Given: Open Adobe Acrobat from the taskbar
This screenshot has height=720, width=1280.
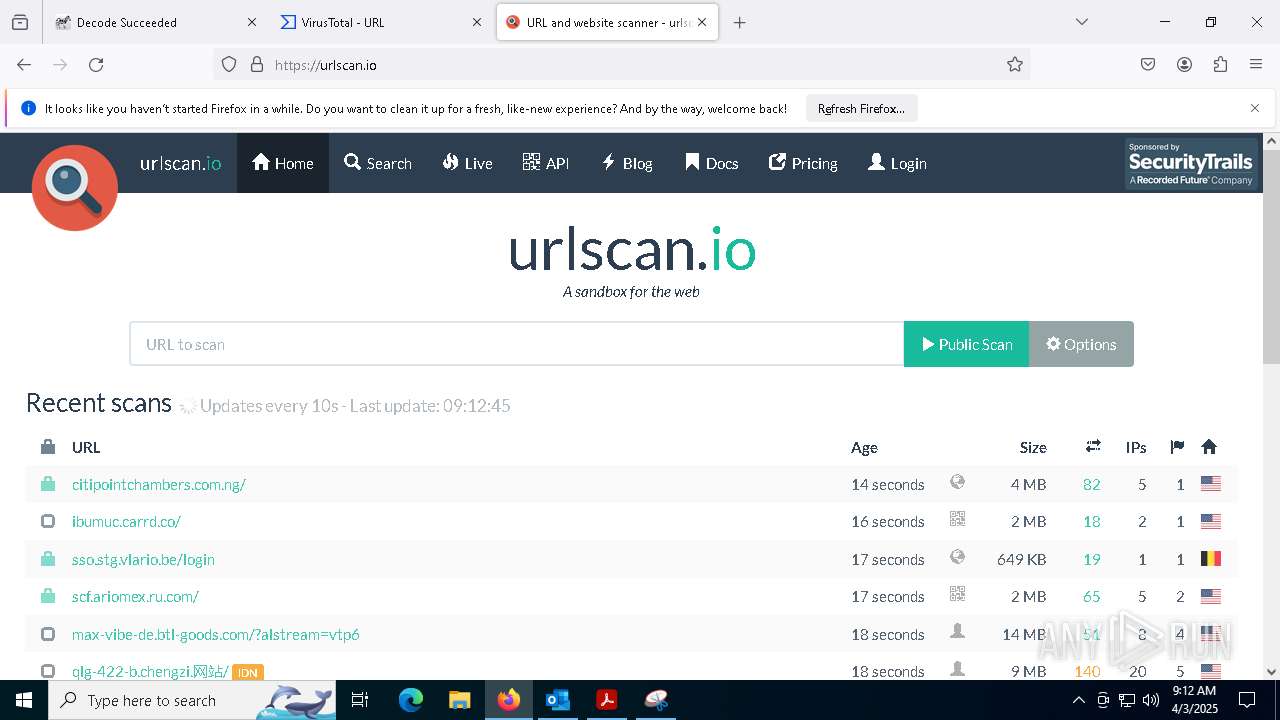Looking at the screenshot, I should pyautogui.click(x=606, y=700).
